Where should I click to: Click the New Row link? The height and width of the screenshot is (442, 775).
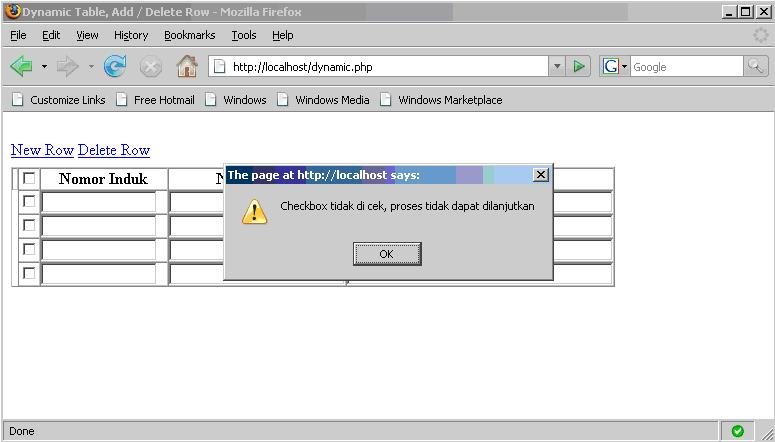pyautogui.click(x=43, y=150)
